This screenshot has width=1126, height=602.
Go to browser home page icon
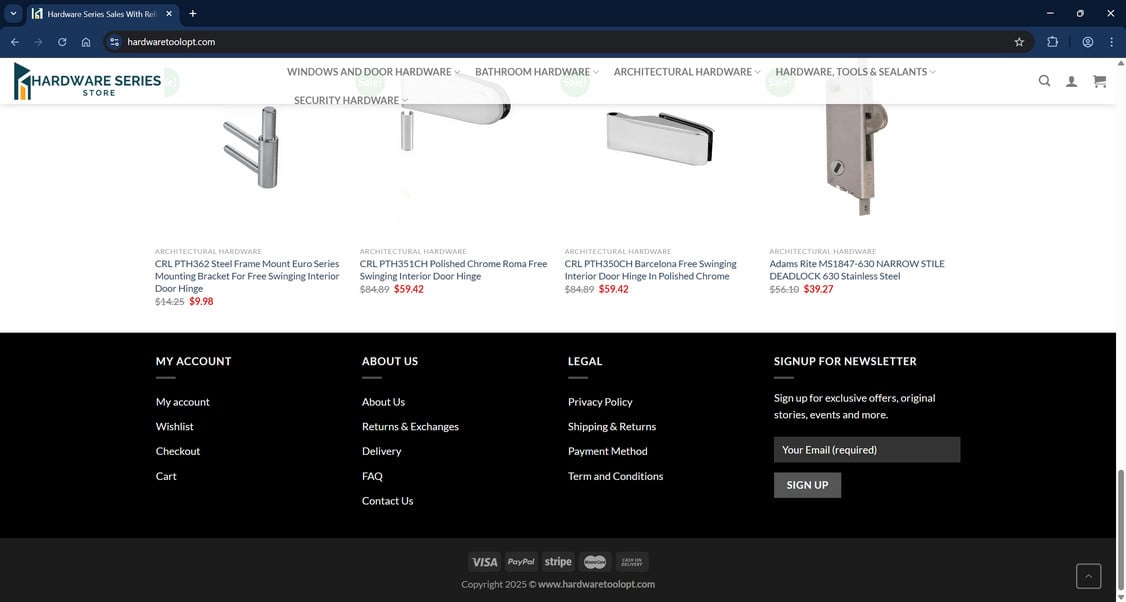(x=85, y=42)
